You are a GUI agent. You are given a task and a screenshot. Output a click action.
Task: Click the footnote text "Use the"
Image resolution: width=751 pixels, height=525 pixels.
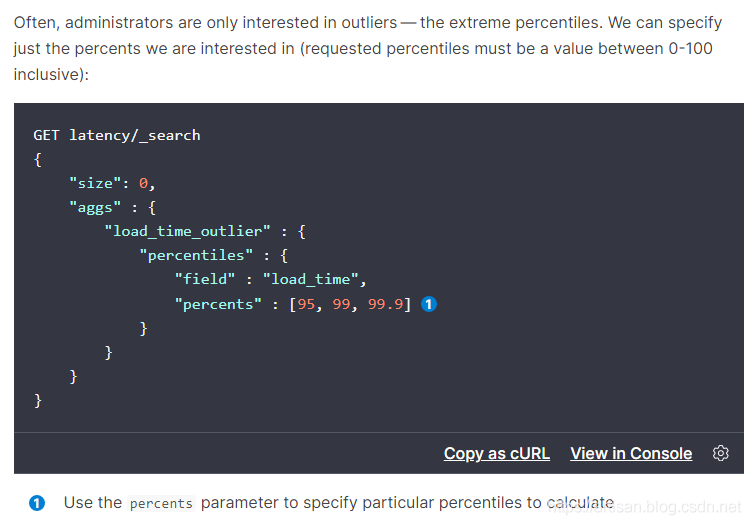coord(92,502)
